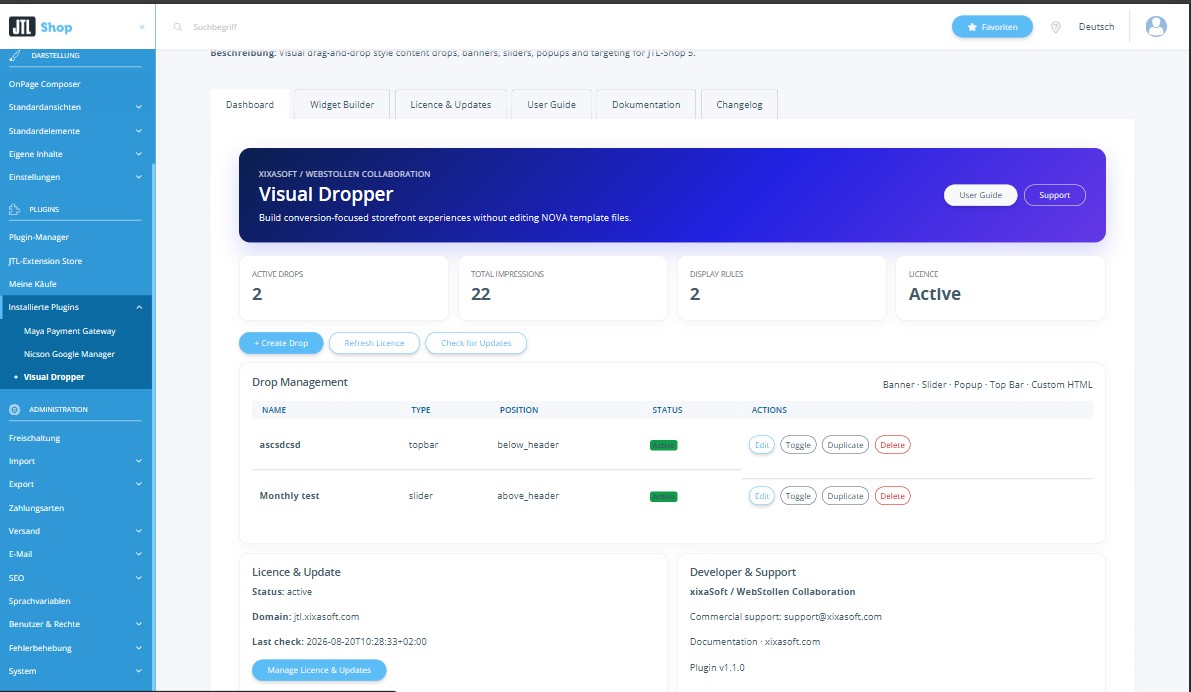The image size is (1191, 692).
Task: Expand Standardelemente menu
Action: 75,131
